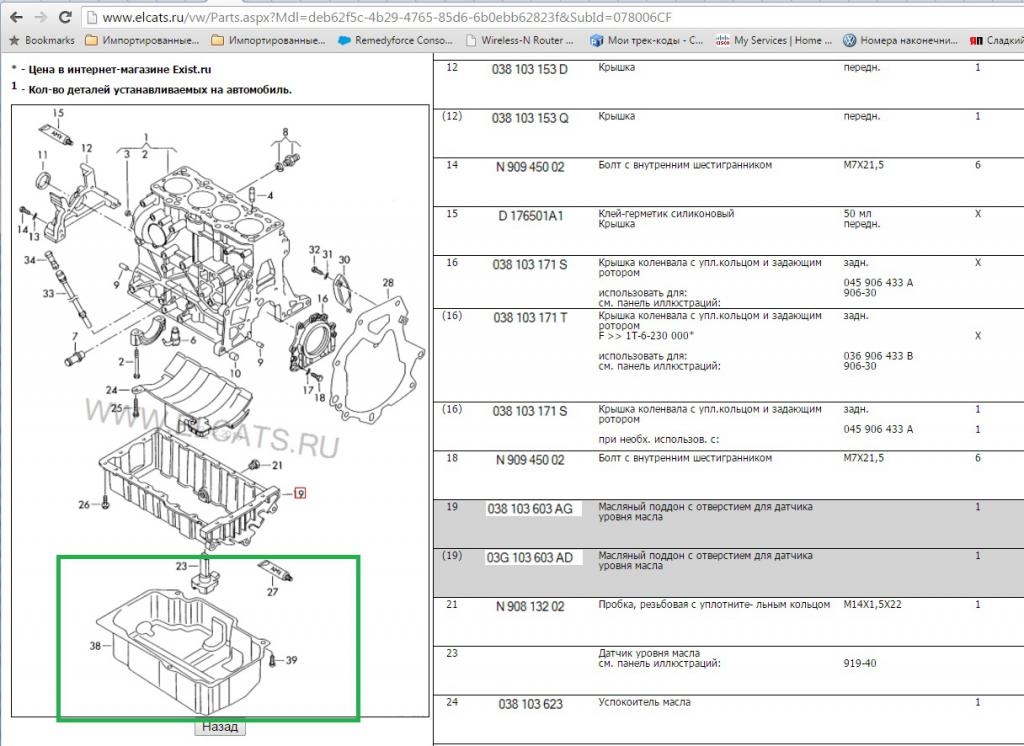Click callout 15 on the diagram
The image size is (1024, 746).
pos(58,113)
